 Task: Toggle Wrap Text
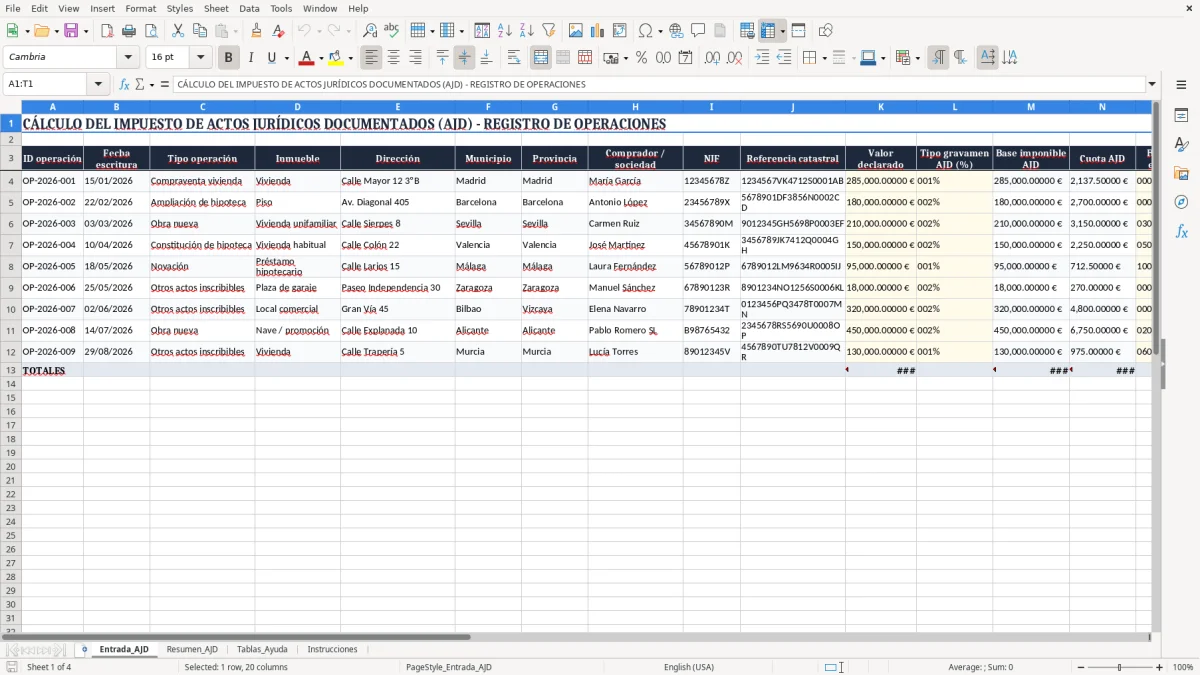click(x=514, y=58)
